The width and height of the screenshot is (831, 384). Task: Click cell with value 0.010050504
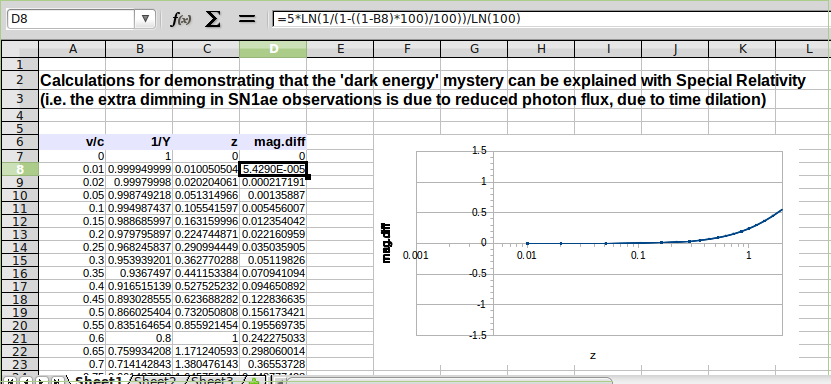pyautogui.click(x=206, y=169)
